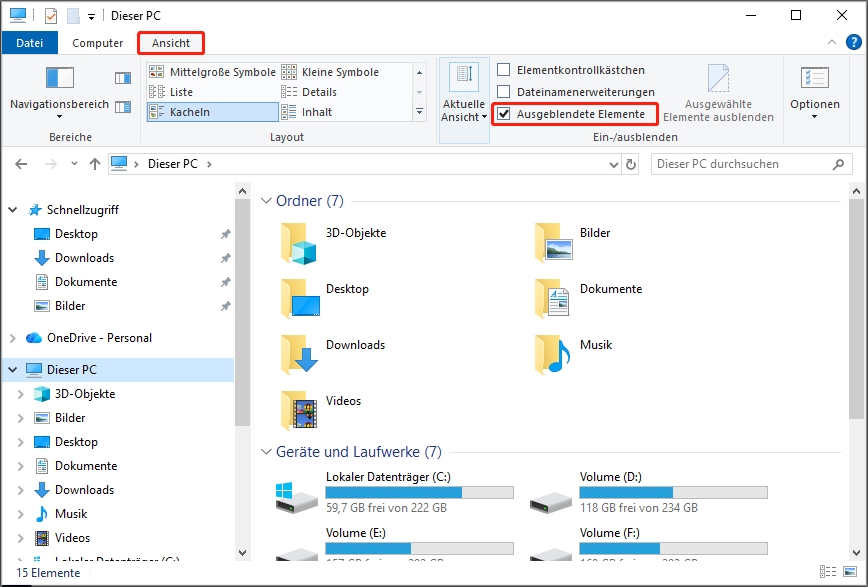
Task: Enable the Elementkontrollkästchen checkbox
Action: click(x=504, y=70)
